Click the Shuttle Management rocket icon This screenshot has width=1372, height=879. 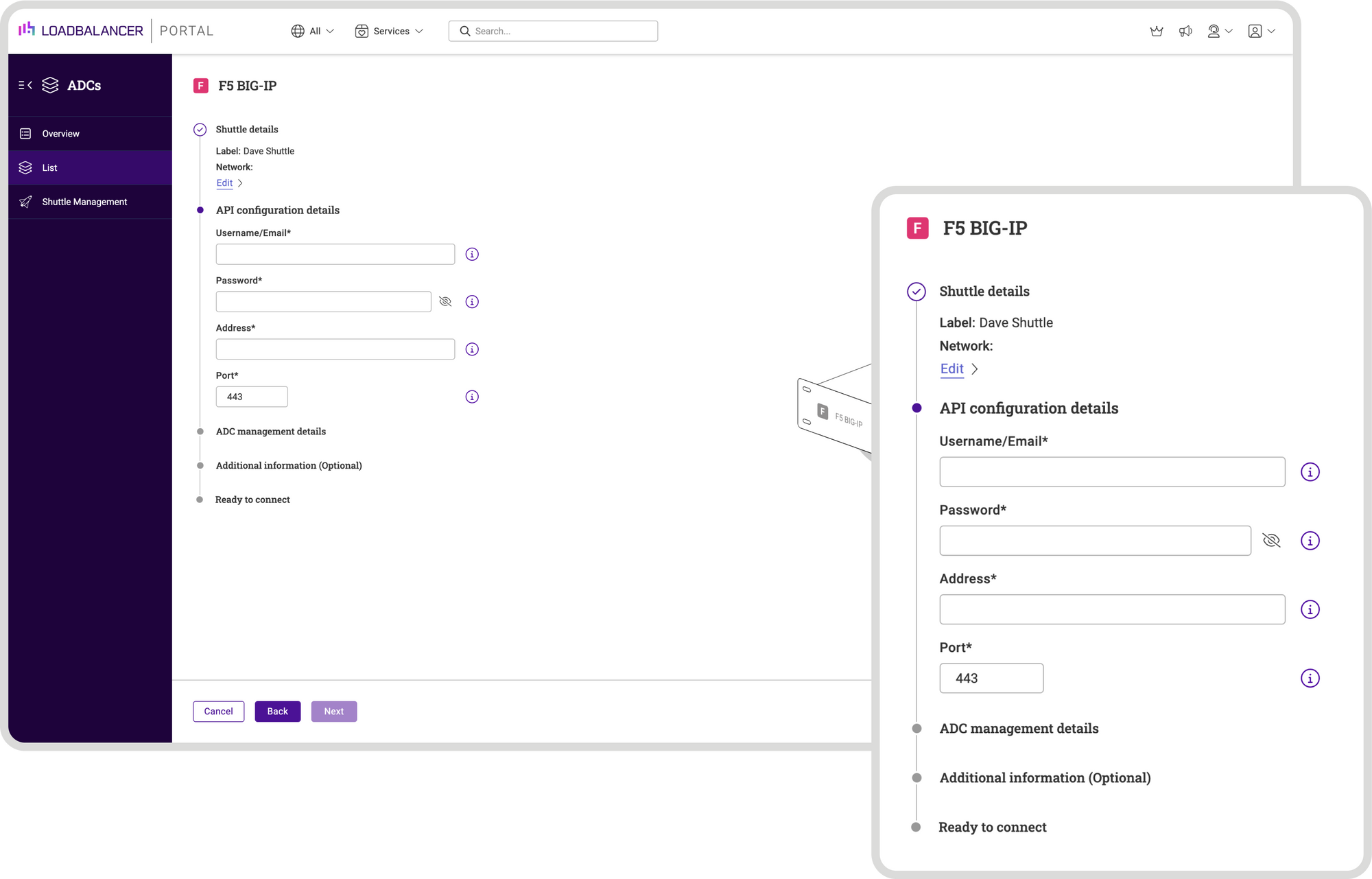[25, 202]
